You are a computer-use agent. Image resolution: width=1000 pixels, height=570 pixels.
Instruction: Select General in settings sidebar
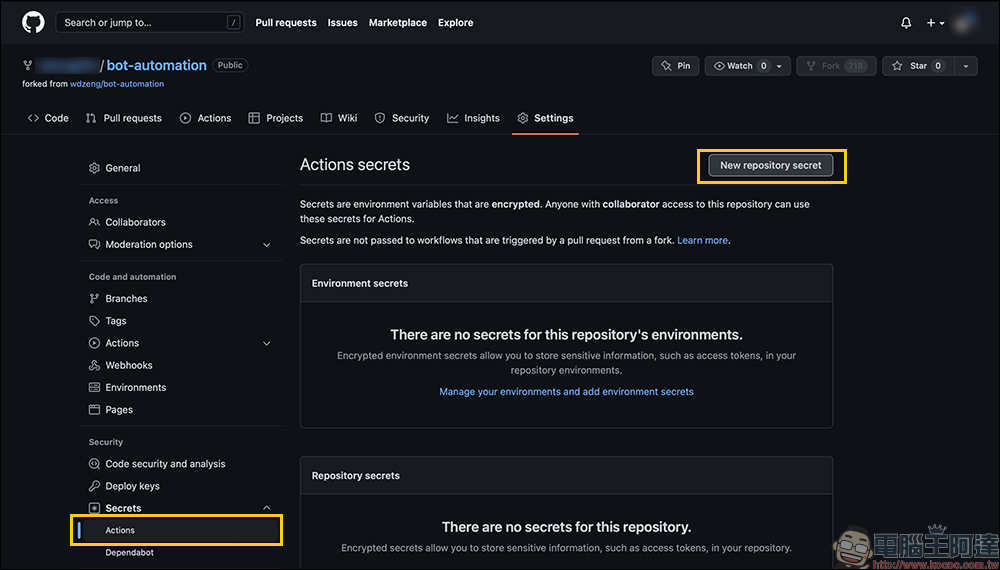click(x=122, y=168)
